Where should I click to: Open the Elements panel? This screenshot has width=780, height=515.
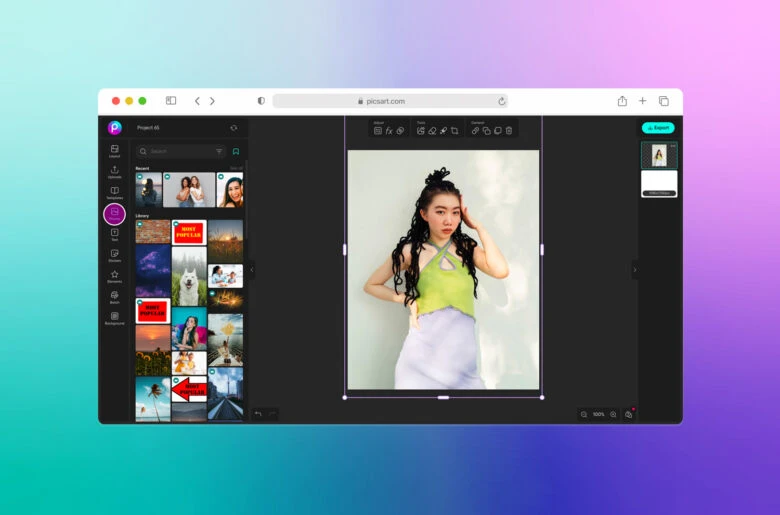point(114,276)
